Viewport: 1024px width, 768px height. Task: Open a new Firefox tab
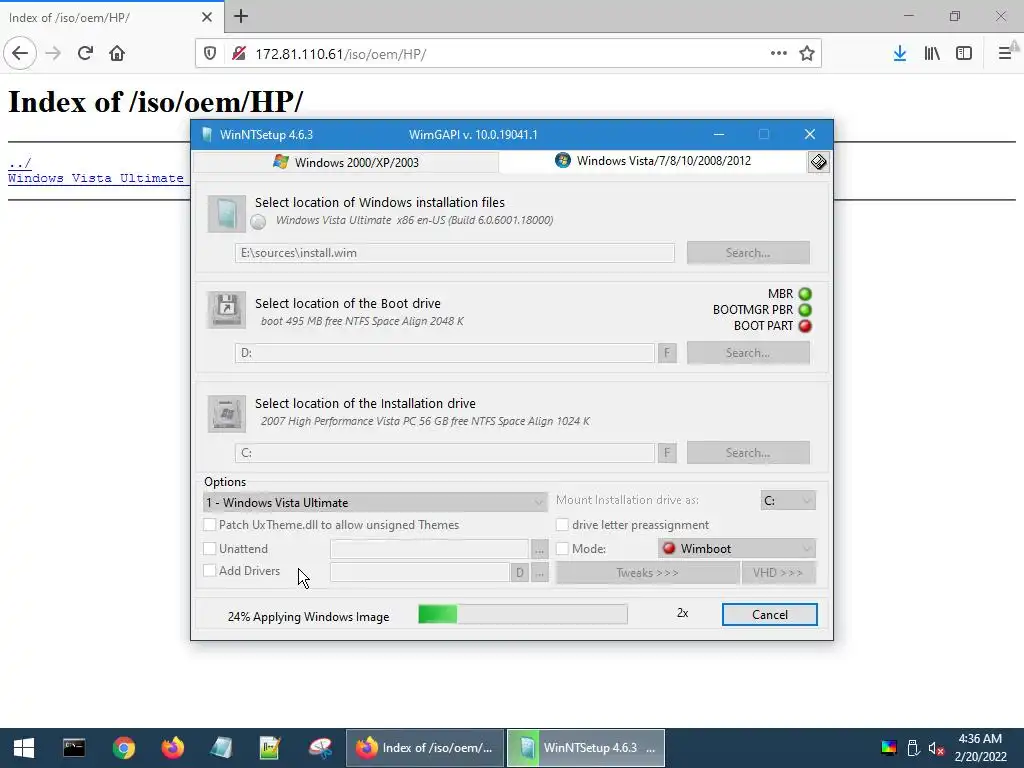(x=240, y=16)
